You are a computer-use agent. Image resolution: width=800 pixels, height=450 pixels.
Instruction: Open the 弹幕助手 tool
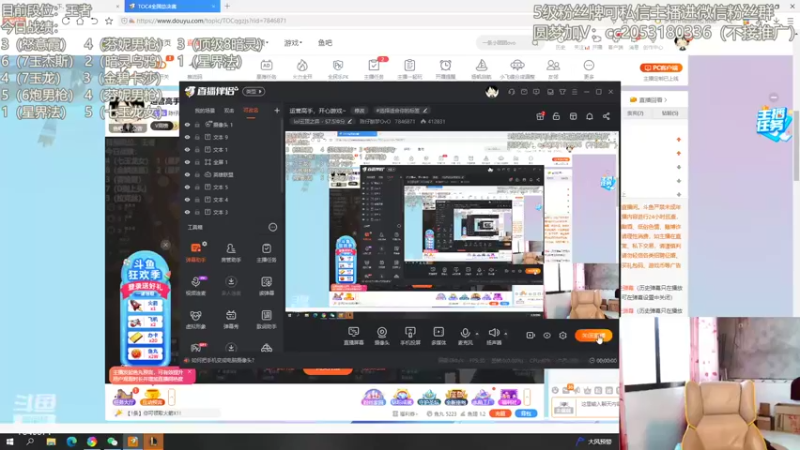(x=195, y=252)
